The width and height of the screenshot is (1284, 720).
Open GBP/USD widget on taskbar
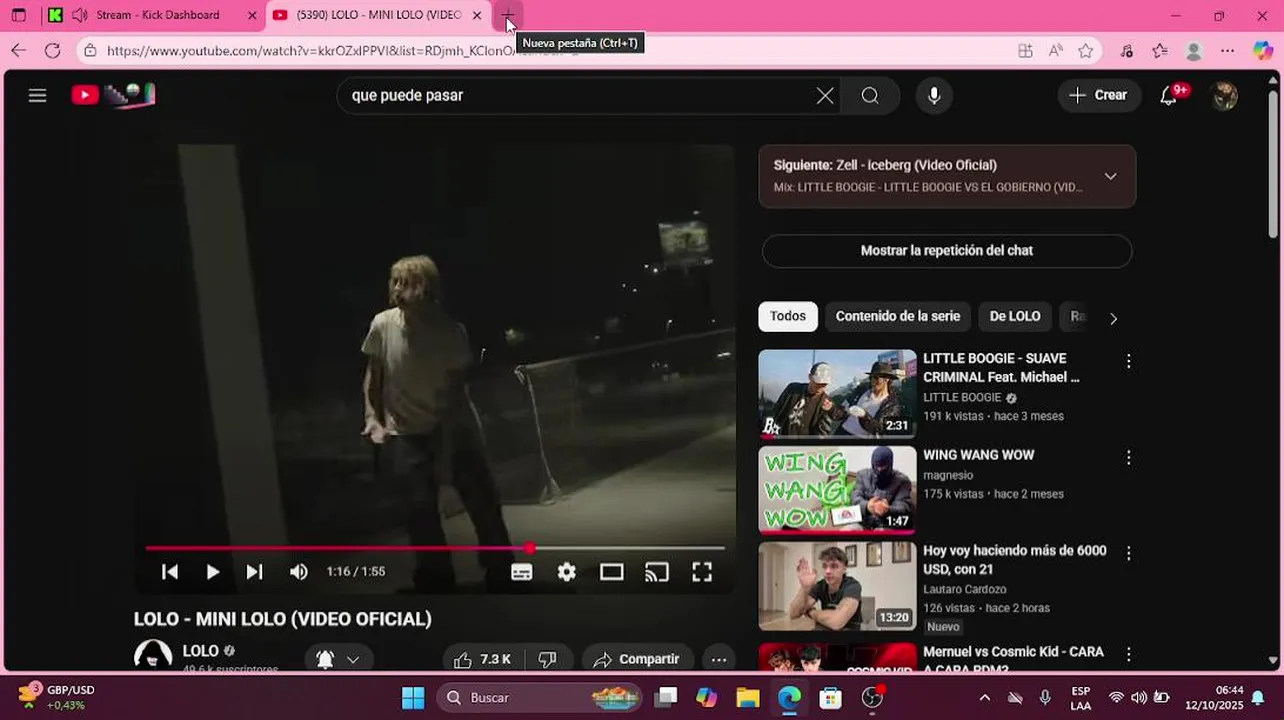(x=58, y=697)
